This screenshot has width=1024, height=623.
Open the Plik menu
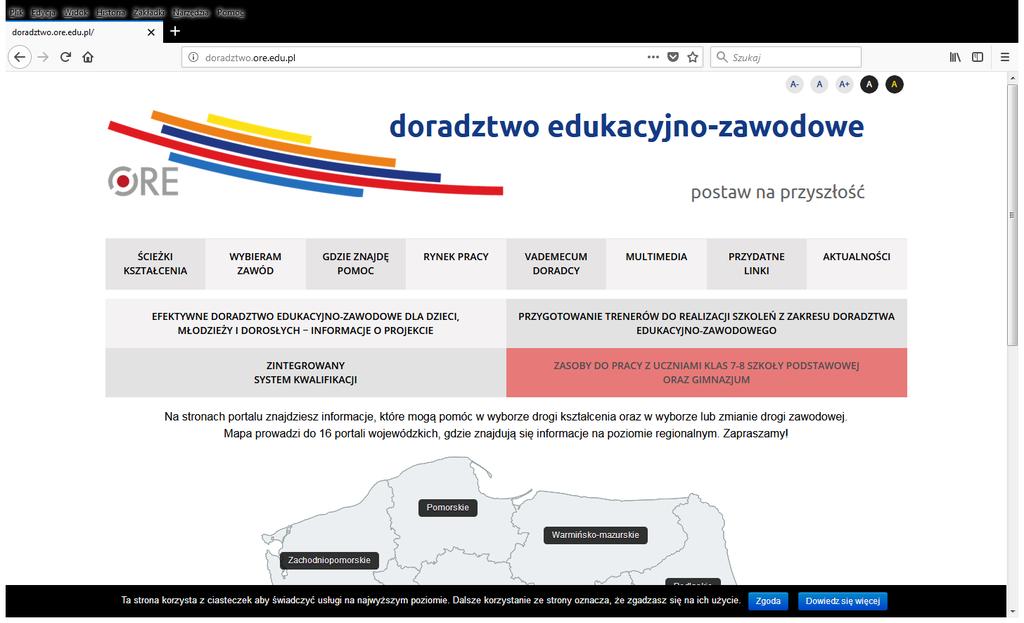click(16, 12)
